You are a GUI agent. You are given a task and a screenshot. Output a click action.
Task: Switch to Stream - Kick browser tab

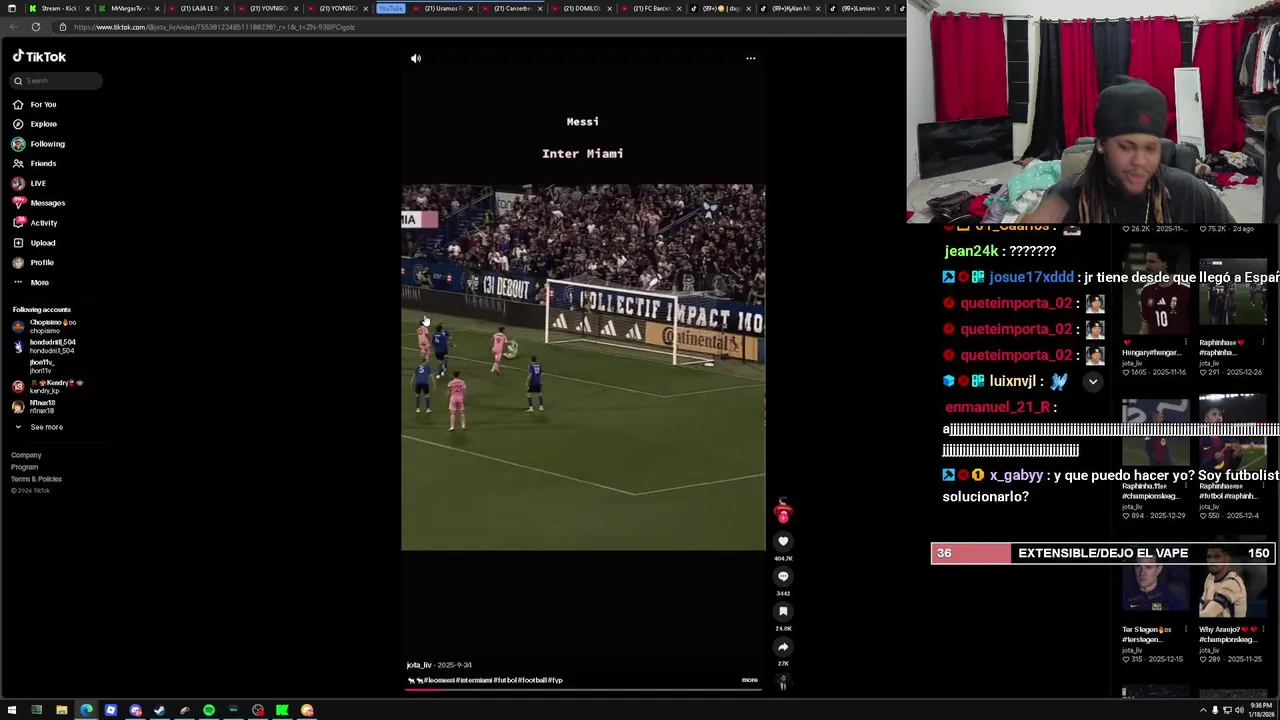click(60, 8)
